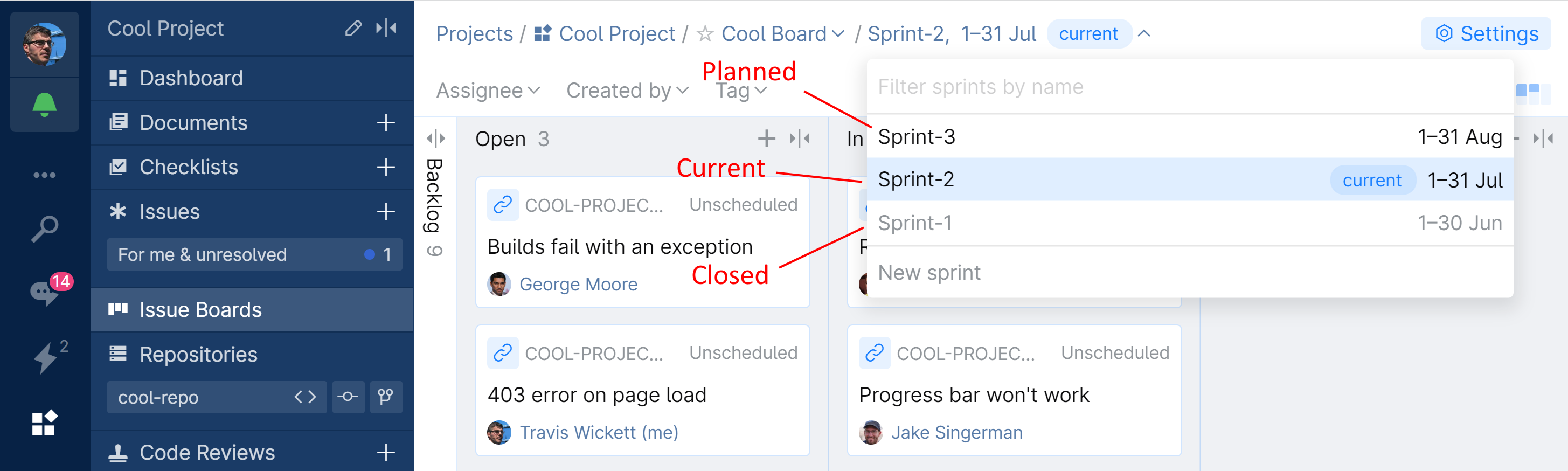The width and height of the screenshot is (1568, 471).
Task: Select Sprint-3 from the sprint list
Action: click(917, 137)
